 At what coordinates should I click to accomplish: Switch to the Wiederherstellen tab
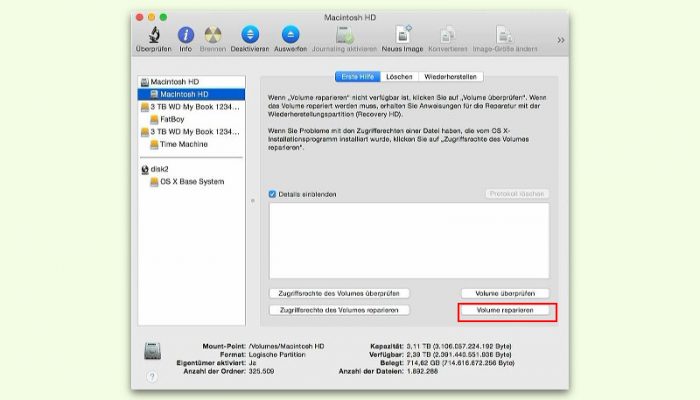pyautogui.click(x=450, y=77)
